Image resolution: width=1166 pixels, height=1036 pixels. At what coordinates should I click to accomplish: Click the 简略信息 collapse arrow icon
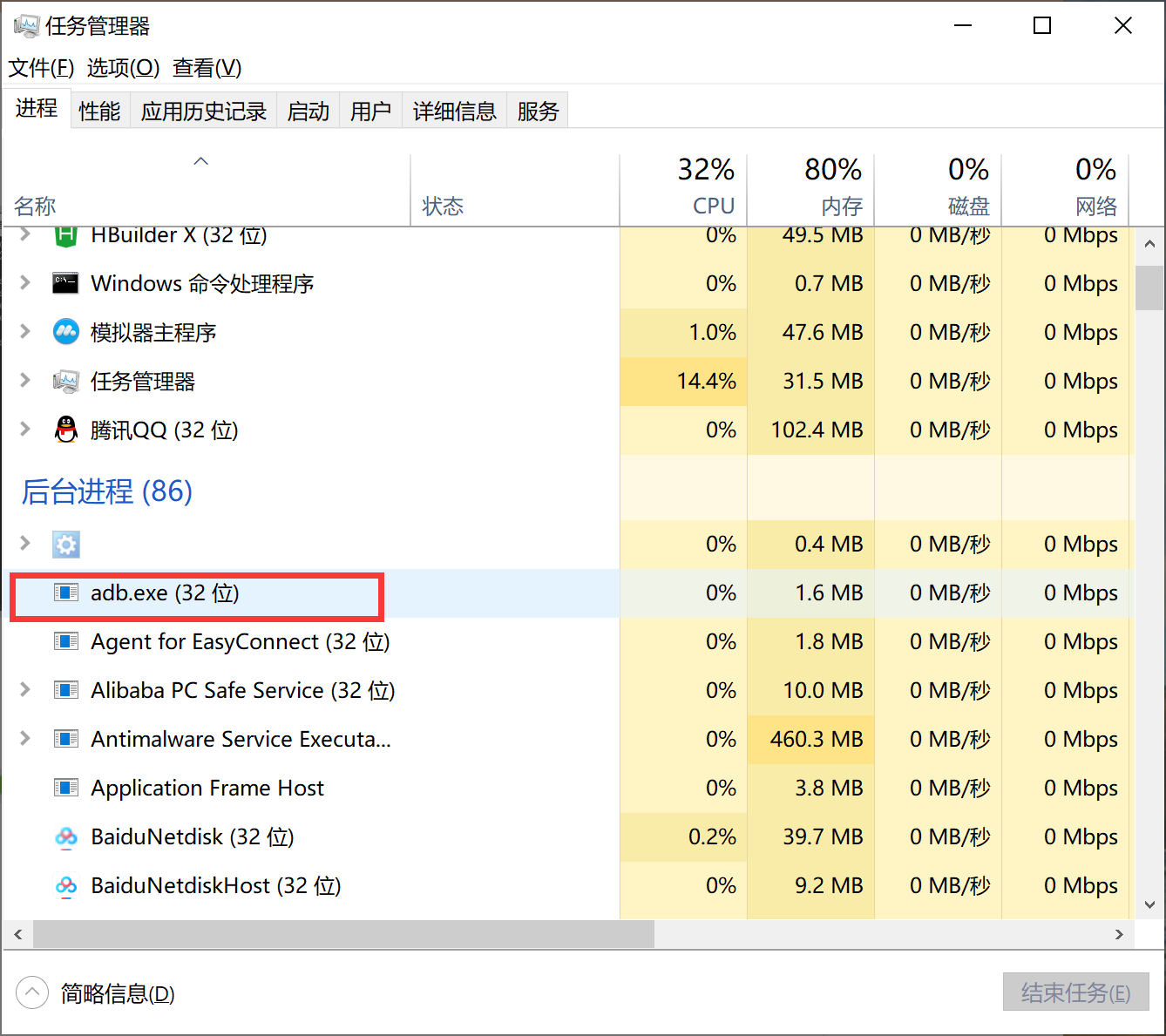[x=32, y=992]
